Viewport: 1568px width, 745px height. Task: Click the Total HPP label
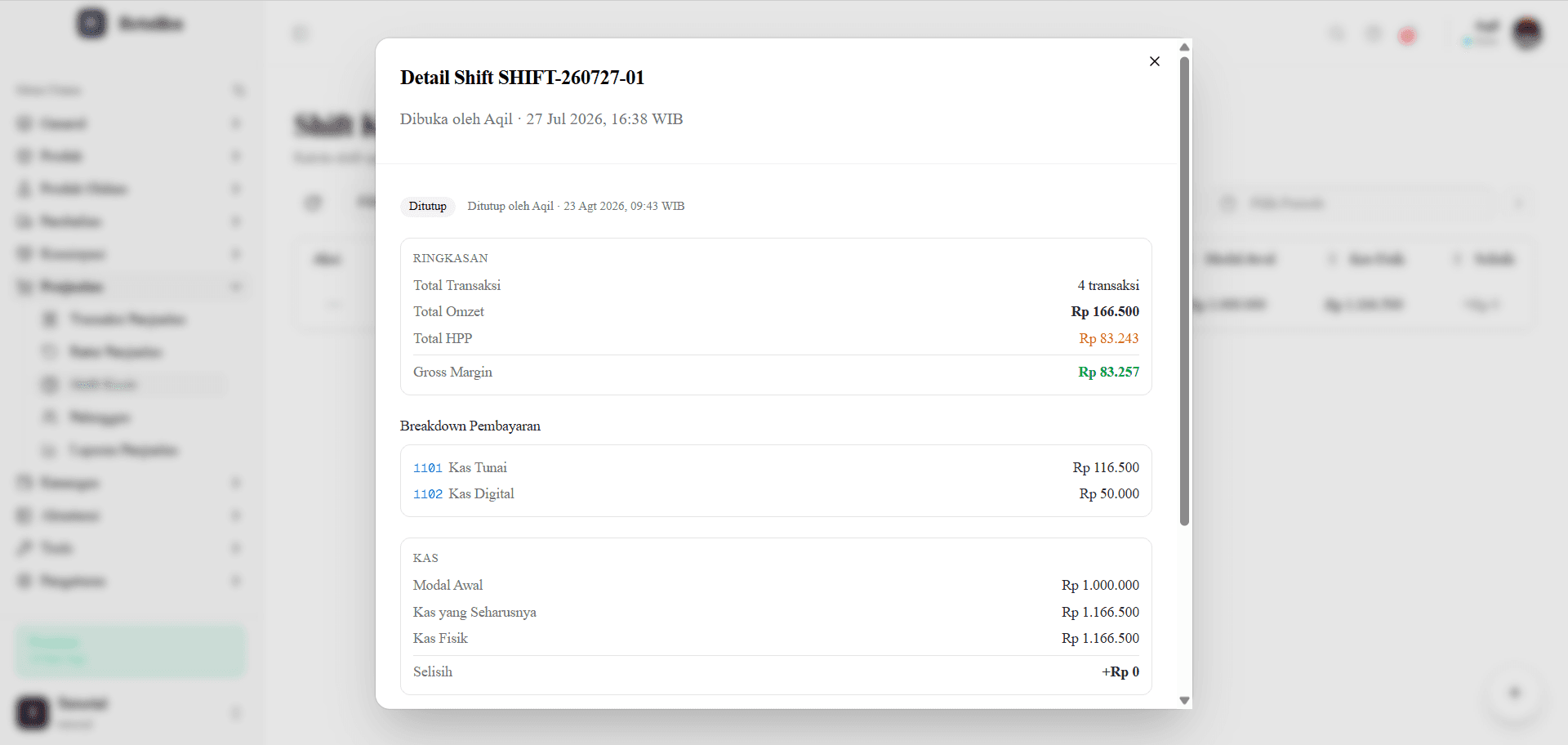click(x=442, y=338)
